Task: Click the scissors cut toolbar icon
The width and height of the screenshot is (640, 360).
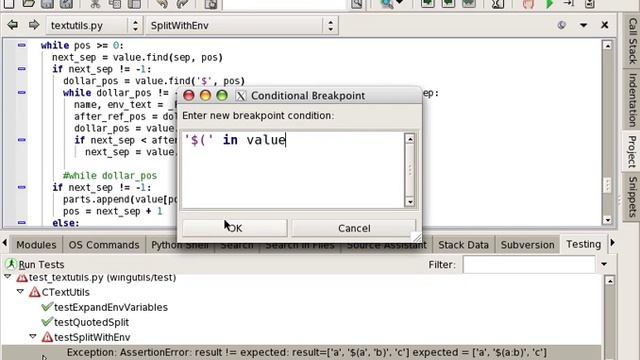Action: click(x=95, y=4)
